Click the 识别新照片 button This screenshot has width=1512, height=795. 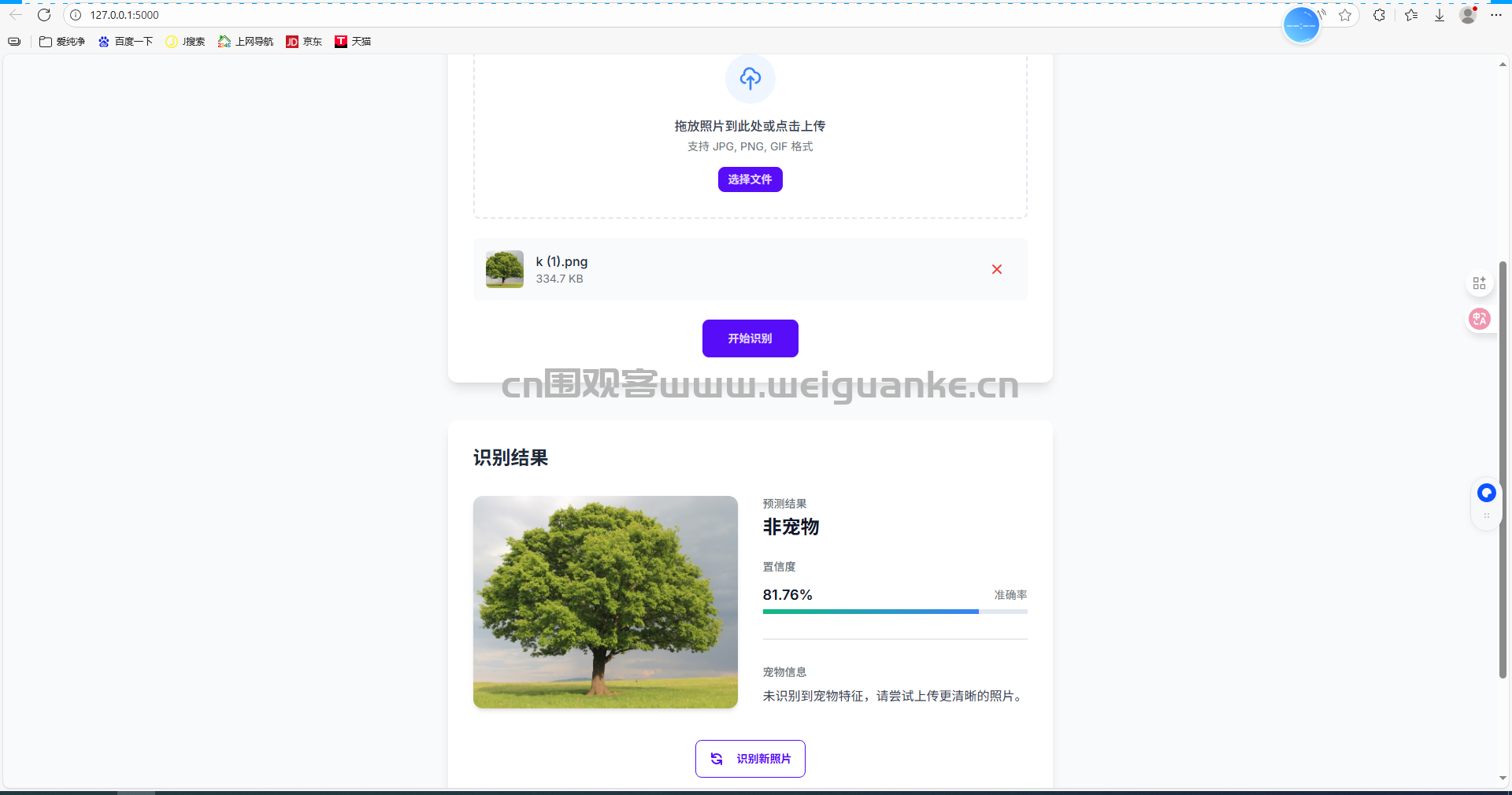[750, 759]
